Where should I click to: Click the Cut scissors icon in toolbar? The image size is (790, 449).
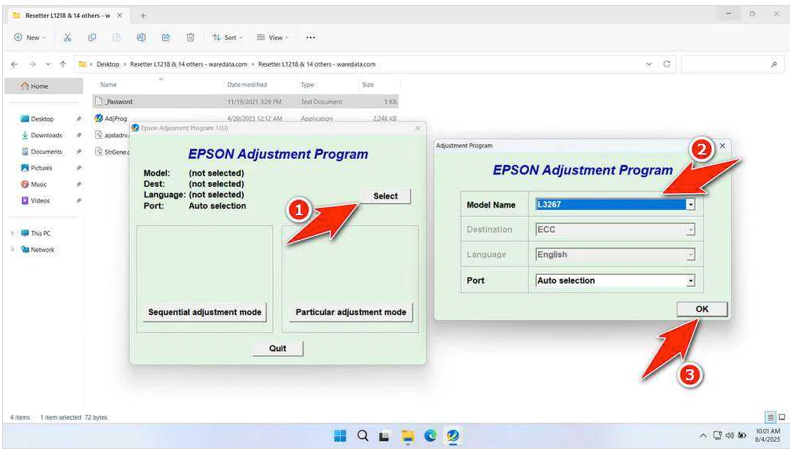tap(67, 37)
